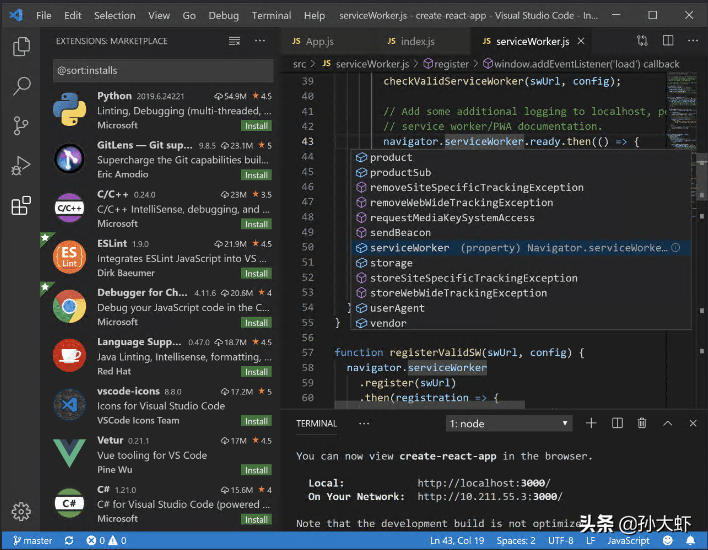Select serviceWorker in the autocomplete list
708x550 pixels.
[410, 248]
